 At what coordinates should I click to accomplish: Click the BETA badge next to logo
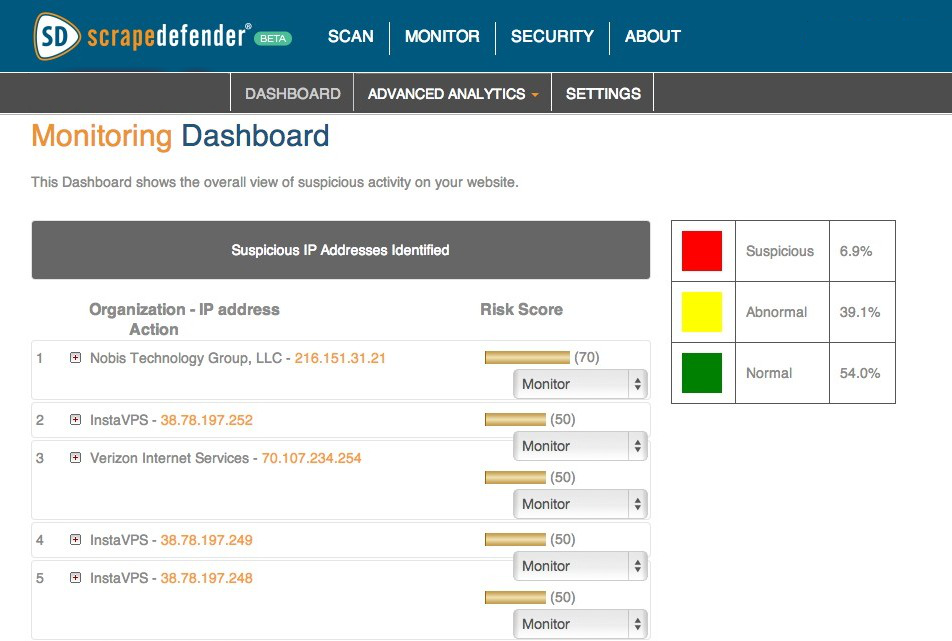pyautogui.click(x=273, y=38)
